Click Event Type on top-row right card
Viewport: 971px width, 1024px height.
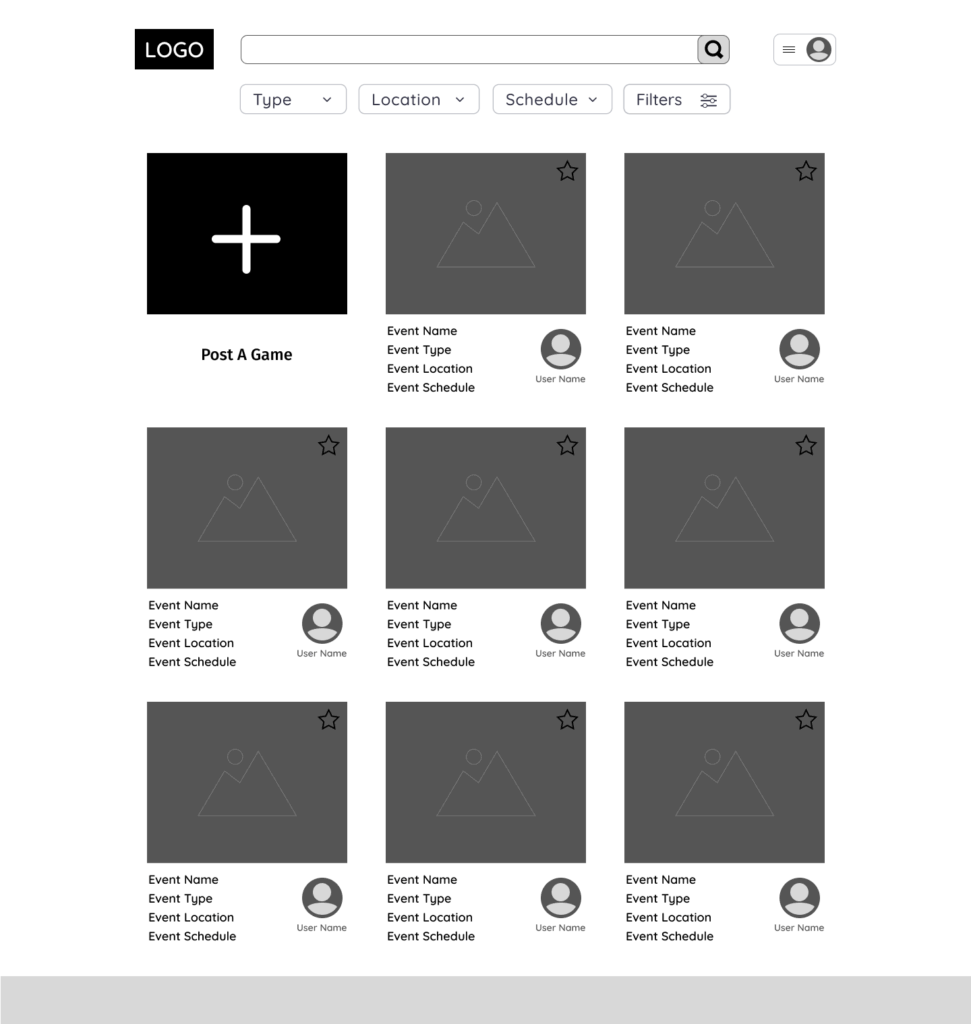click(658, 350)
